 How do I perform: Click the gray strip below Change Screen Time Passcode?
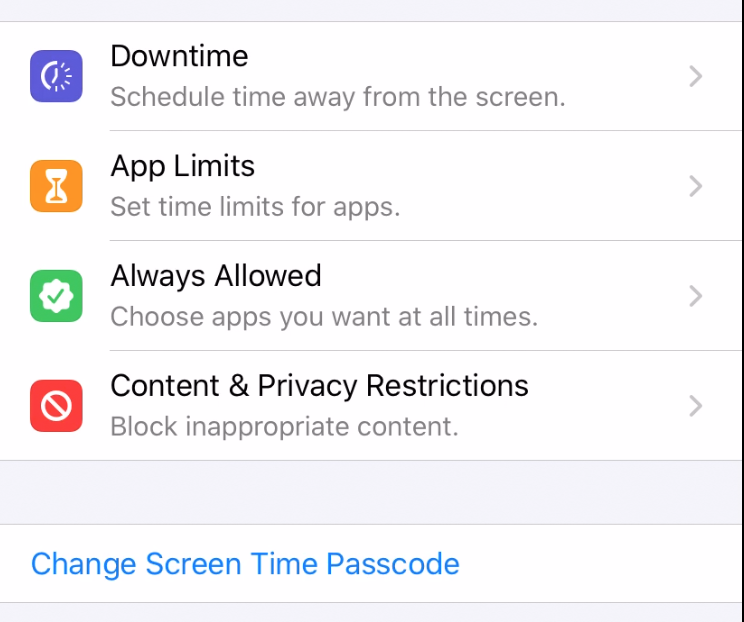(x=372, y=613)
